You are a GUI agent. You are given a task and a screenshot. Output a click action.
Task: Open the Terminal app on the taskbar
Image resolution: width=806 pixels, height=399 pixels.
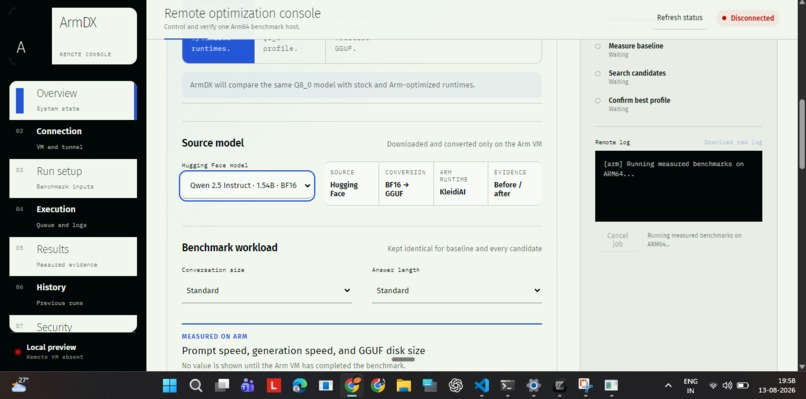(x=508, y=385)
